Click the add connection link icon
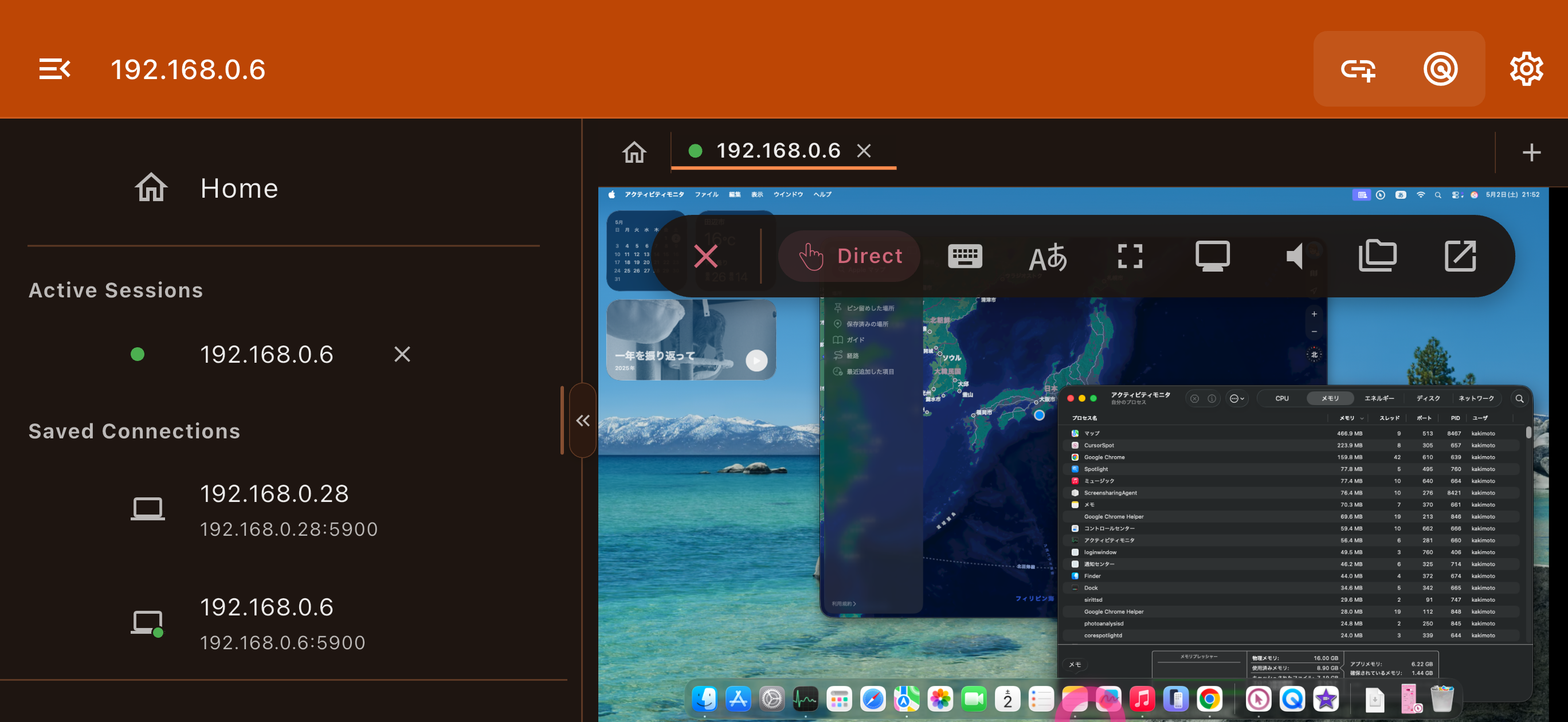Viewport: 1568px width, 722px height. tap(1359, 69)
